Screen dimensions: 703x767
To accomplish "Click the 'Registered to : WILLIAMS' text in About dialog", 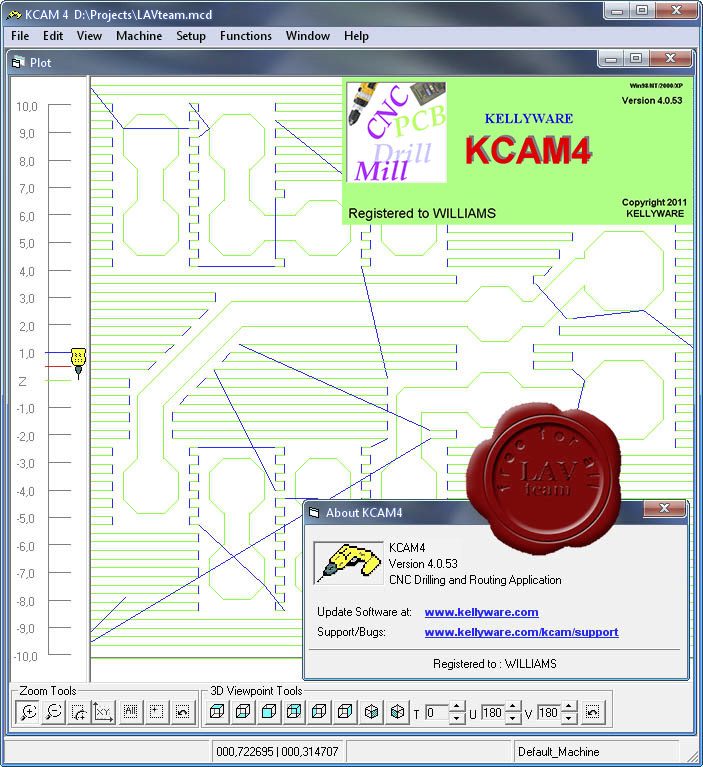I will pyautogui.click(x=495, y=664).
